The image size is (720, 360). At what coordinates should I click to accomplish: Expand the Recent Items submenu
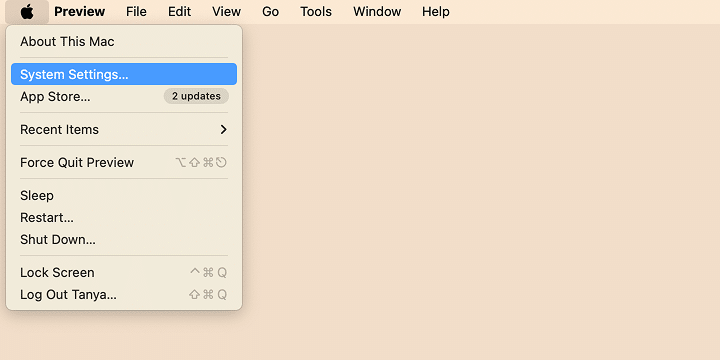coord(124,129)
